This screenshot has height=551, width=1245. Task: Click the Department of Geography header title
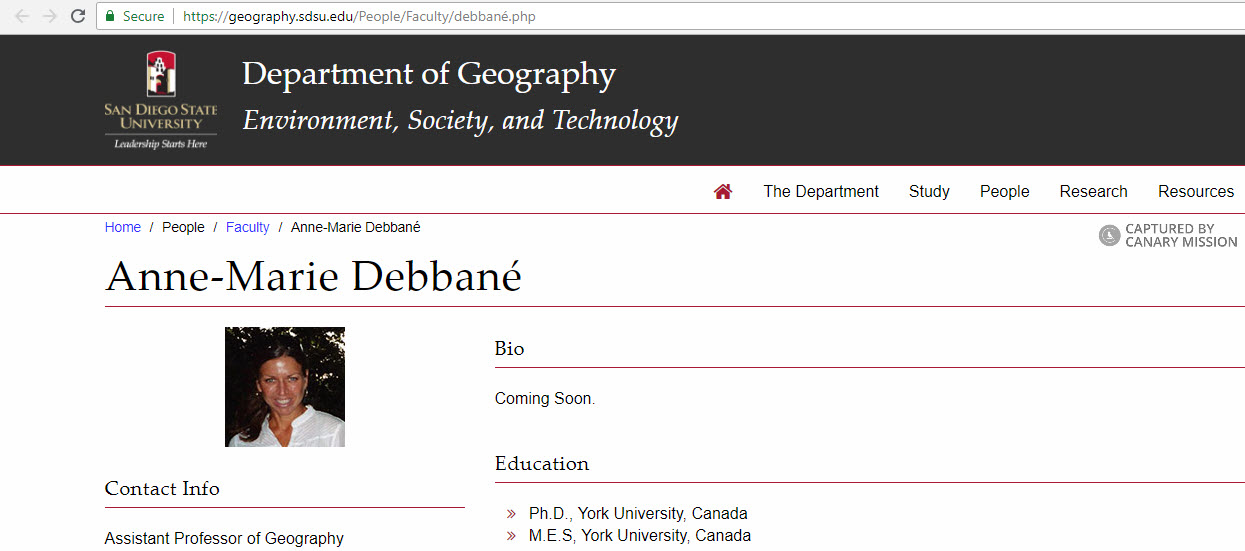pyautogui.click(x=428, y=74)
